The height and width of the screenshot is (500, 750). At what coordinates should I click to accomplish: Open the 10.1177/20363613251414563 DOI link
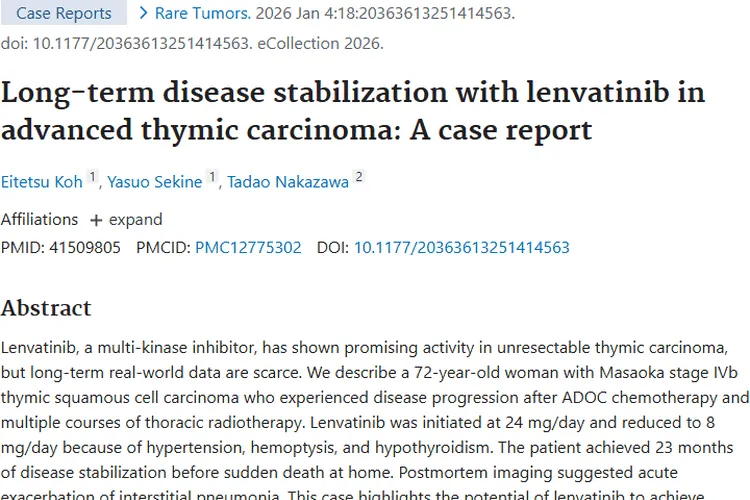pos(461,247)
